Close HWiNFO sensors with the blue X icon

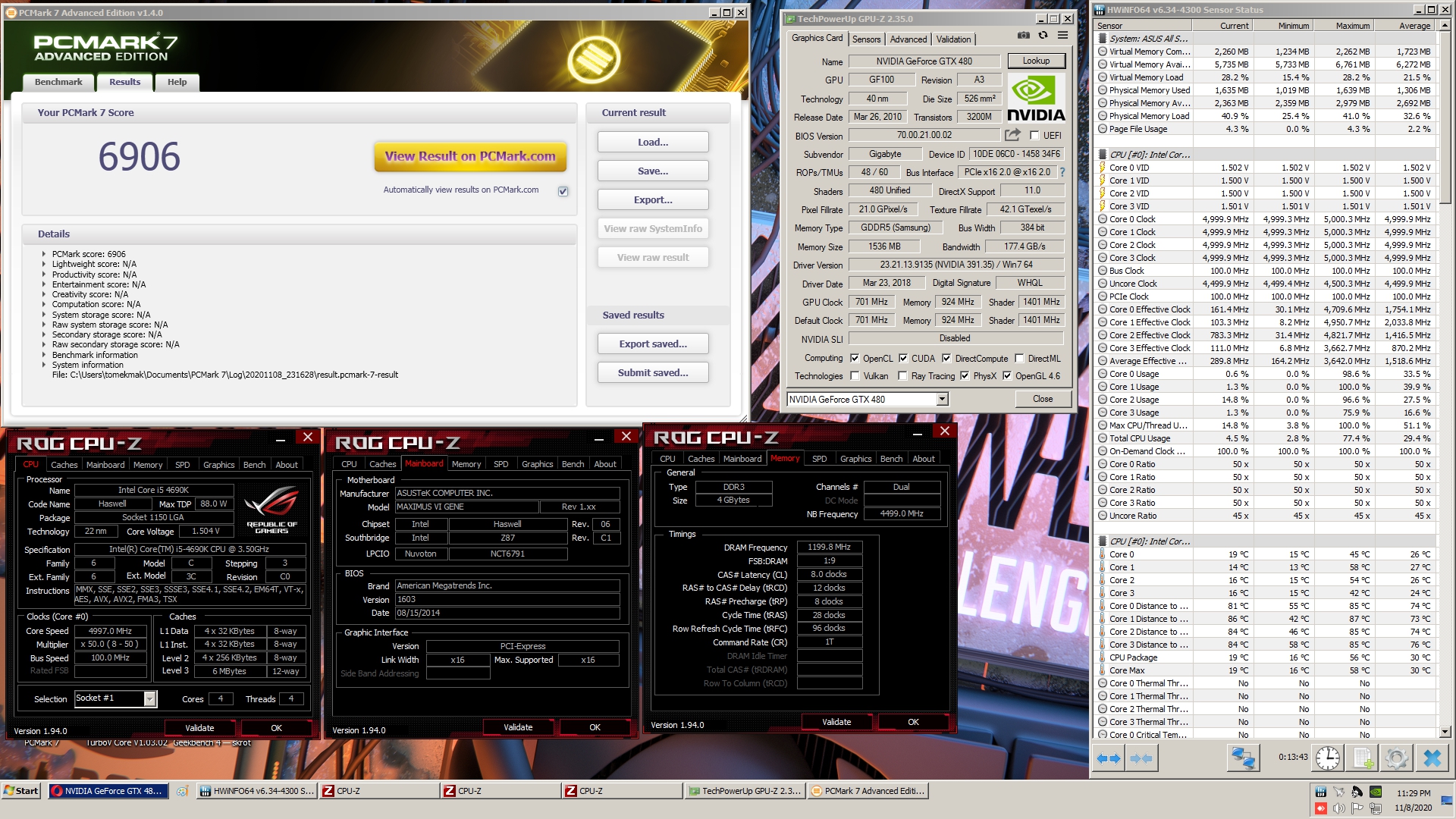coord(1432,758)
